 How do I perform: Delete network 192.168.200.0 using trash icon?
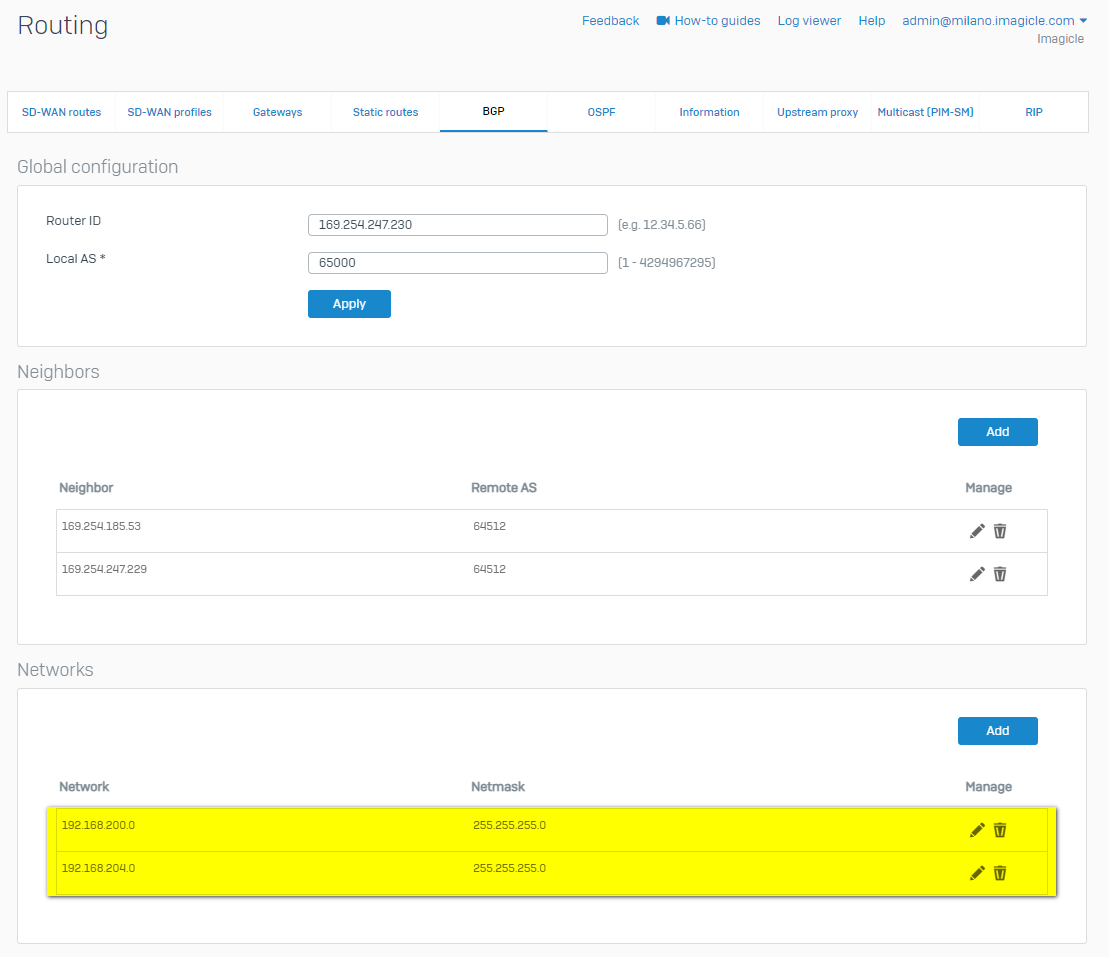coord(1000,830)
